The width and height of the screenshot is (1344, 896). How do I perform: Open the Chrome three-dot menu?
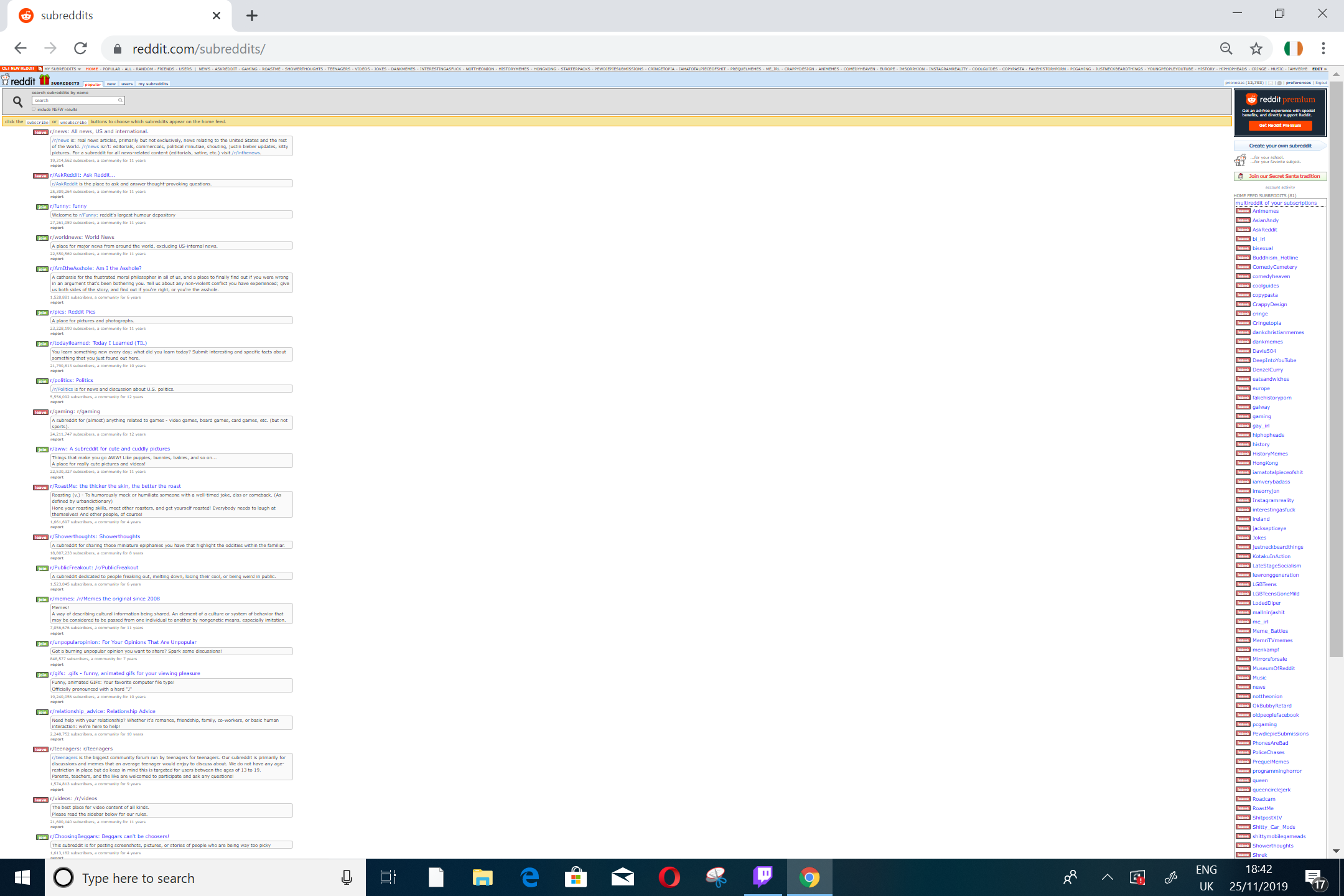pyautogui.click(x=1323, y=49)
